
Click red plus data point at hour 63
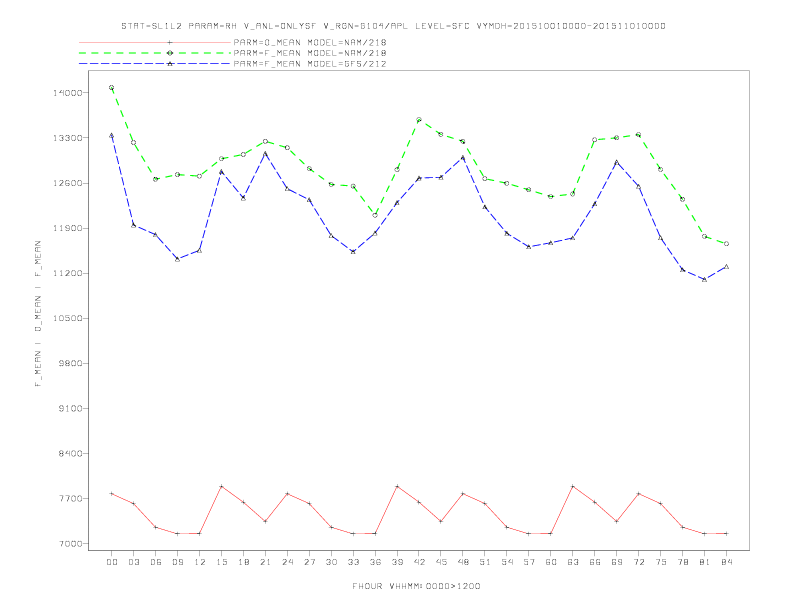pyautogui.click(x=573, y=486)
